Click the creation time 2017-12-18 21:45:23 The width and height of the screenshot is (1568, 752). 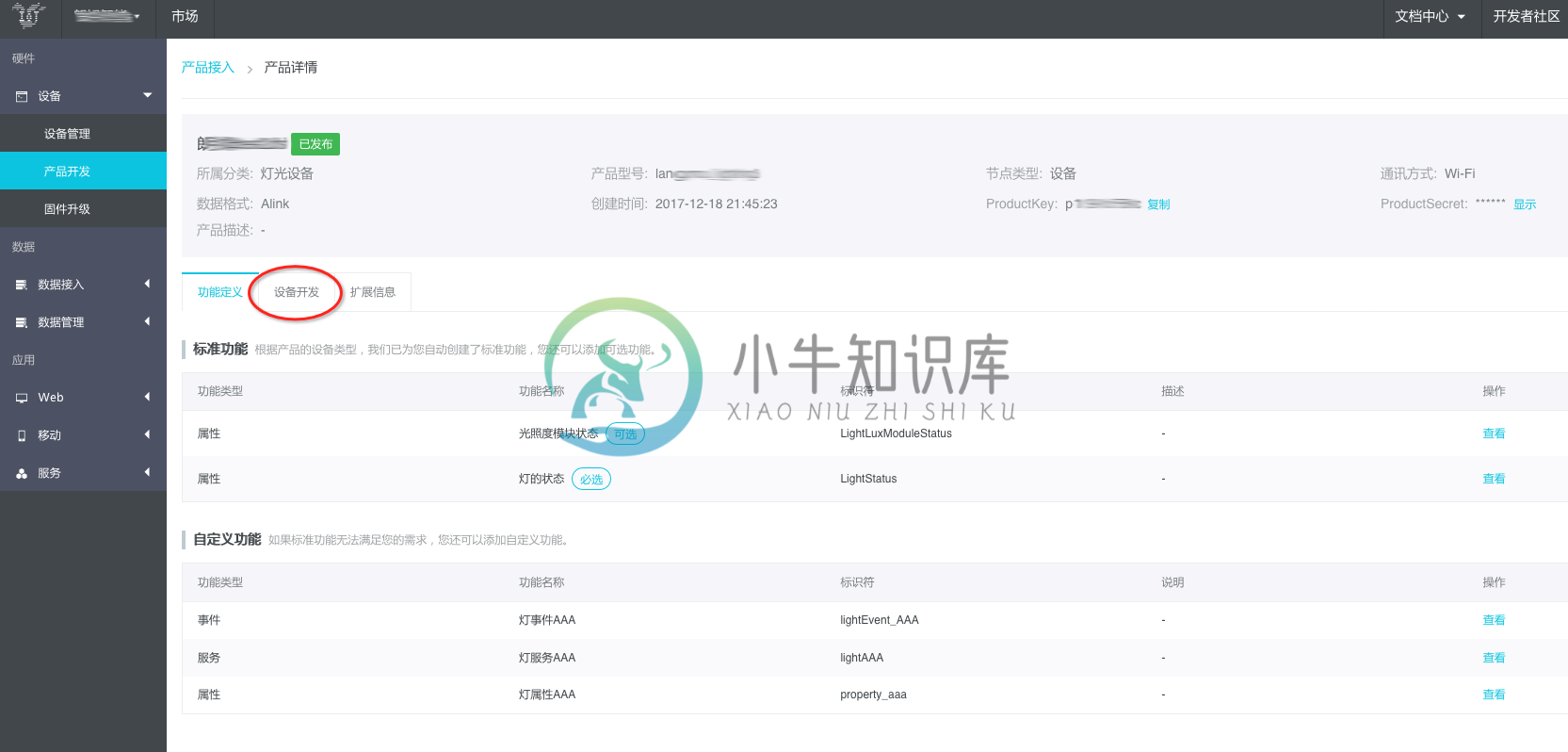tap(716, 204)
